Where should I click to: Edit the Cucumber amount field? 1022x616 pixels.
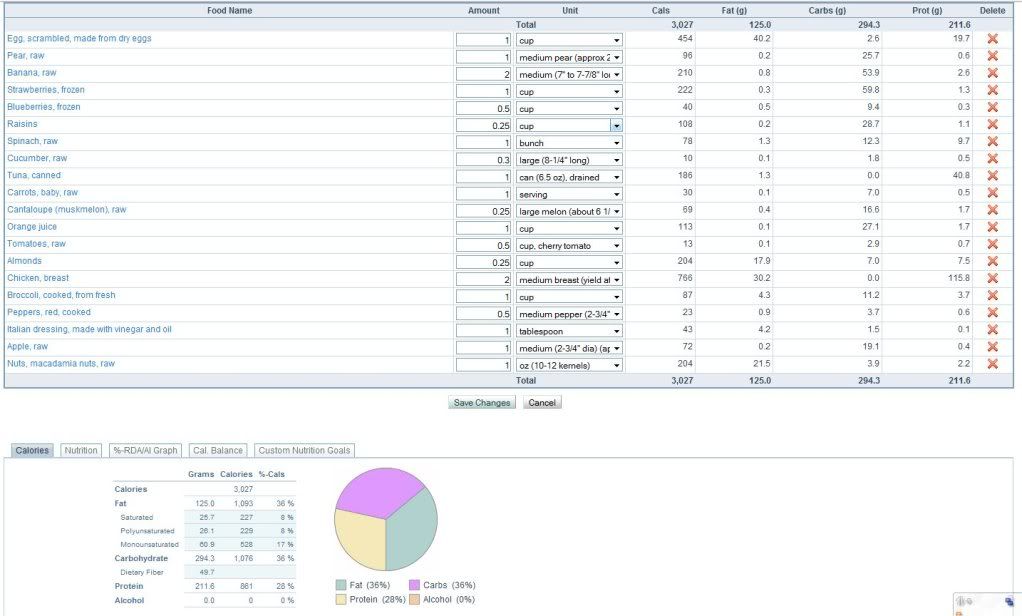(483, 160)
